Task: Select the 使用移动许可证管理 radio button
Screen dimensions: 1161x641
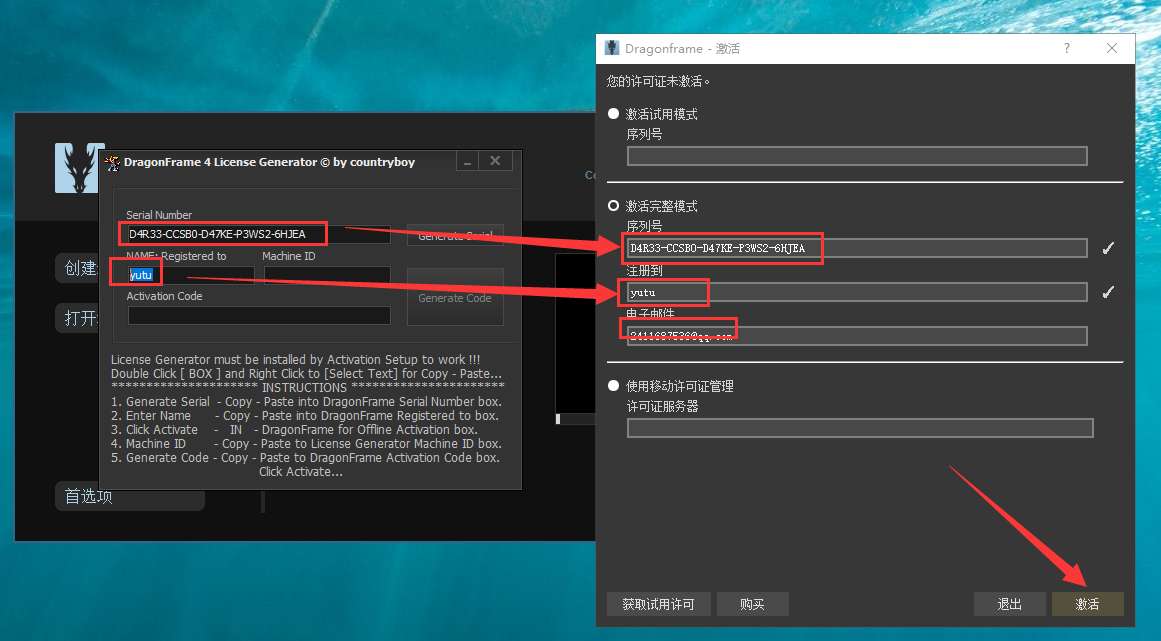Action: 613,386
